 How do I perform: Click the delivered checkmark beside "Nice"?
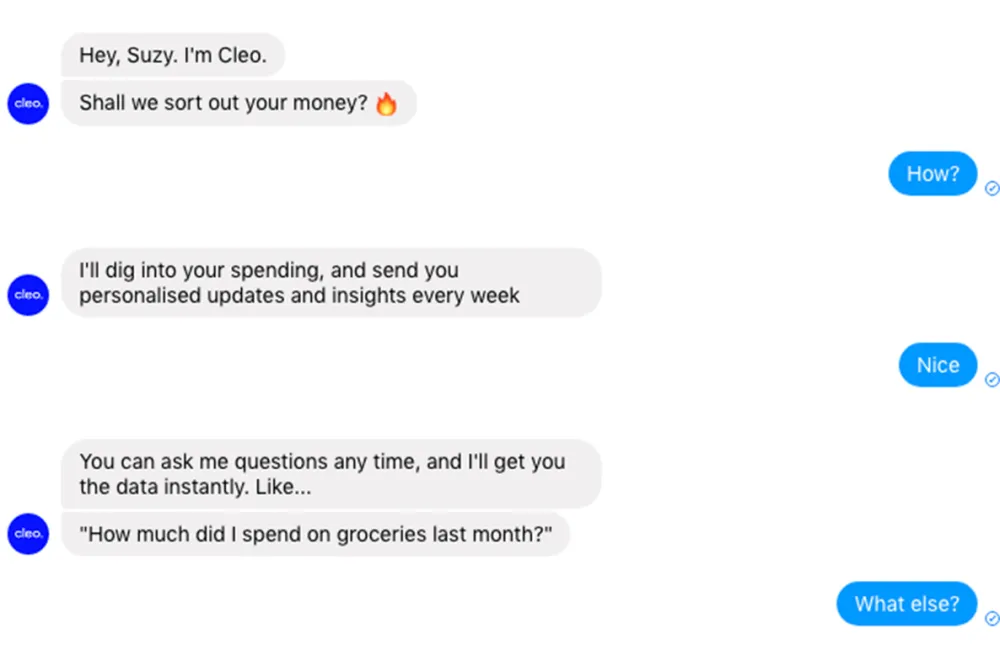[992, 380]
